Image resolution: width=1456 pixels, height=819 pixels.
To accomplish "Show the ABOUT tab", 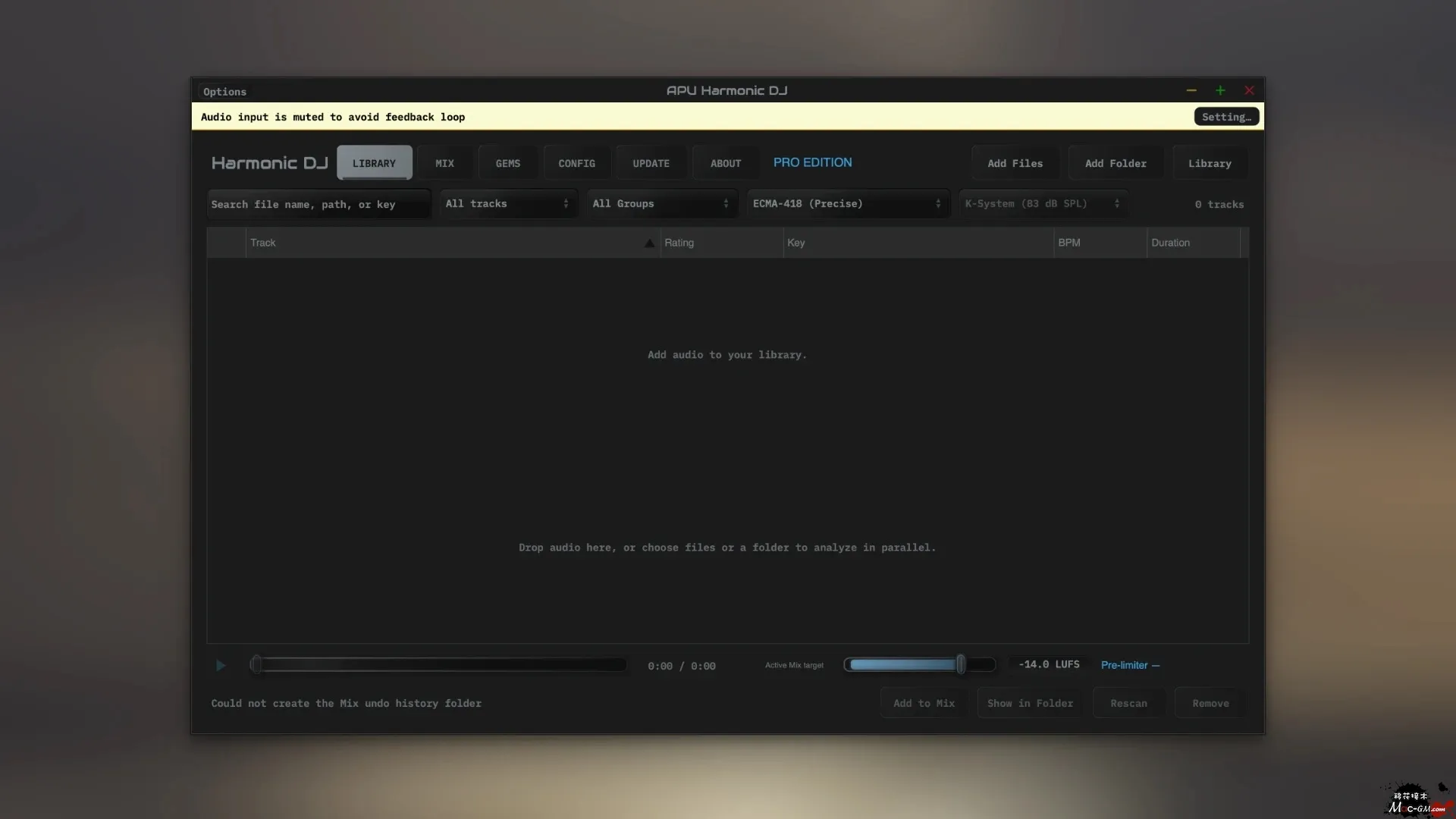I will tap(725, 163).
